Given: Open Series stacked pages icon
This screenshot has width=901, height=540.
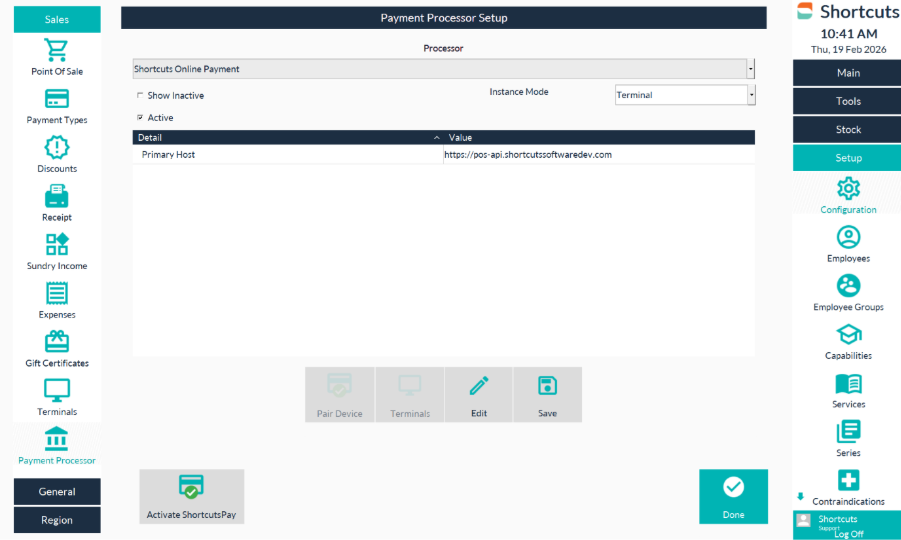Looking at the screenshot, I should pos(848,431).
